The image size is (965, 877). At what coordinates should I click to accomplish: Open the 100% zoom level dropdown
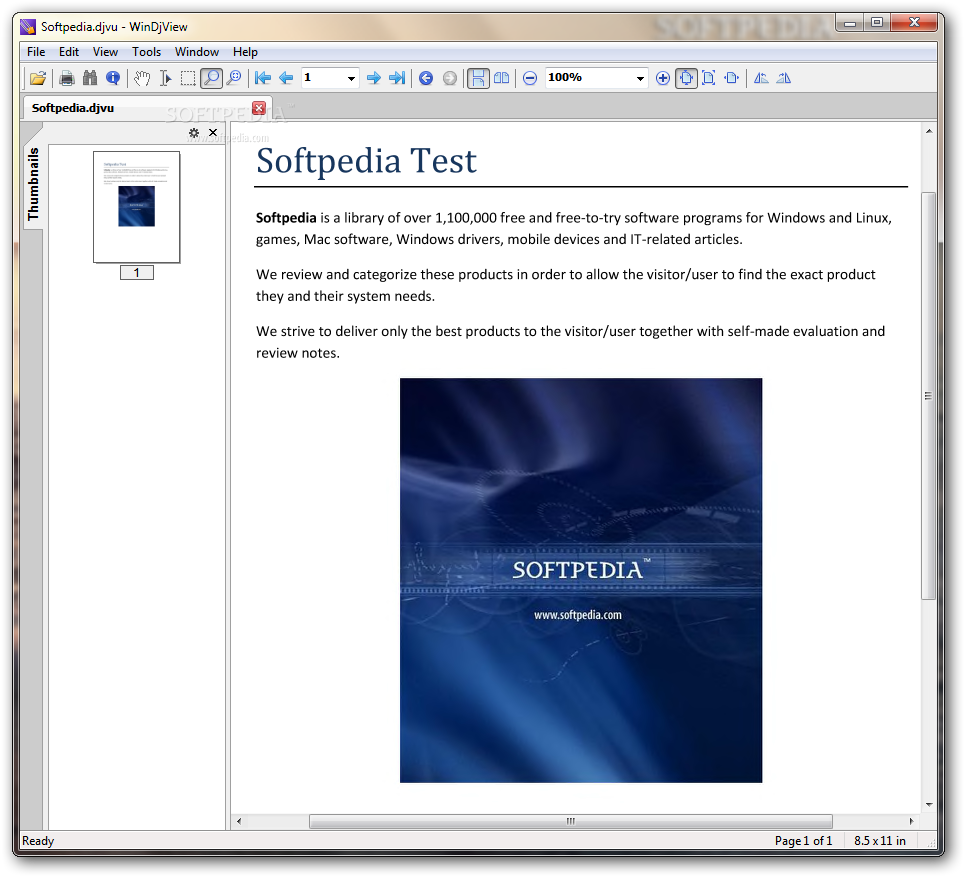640,78
